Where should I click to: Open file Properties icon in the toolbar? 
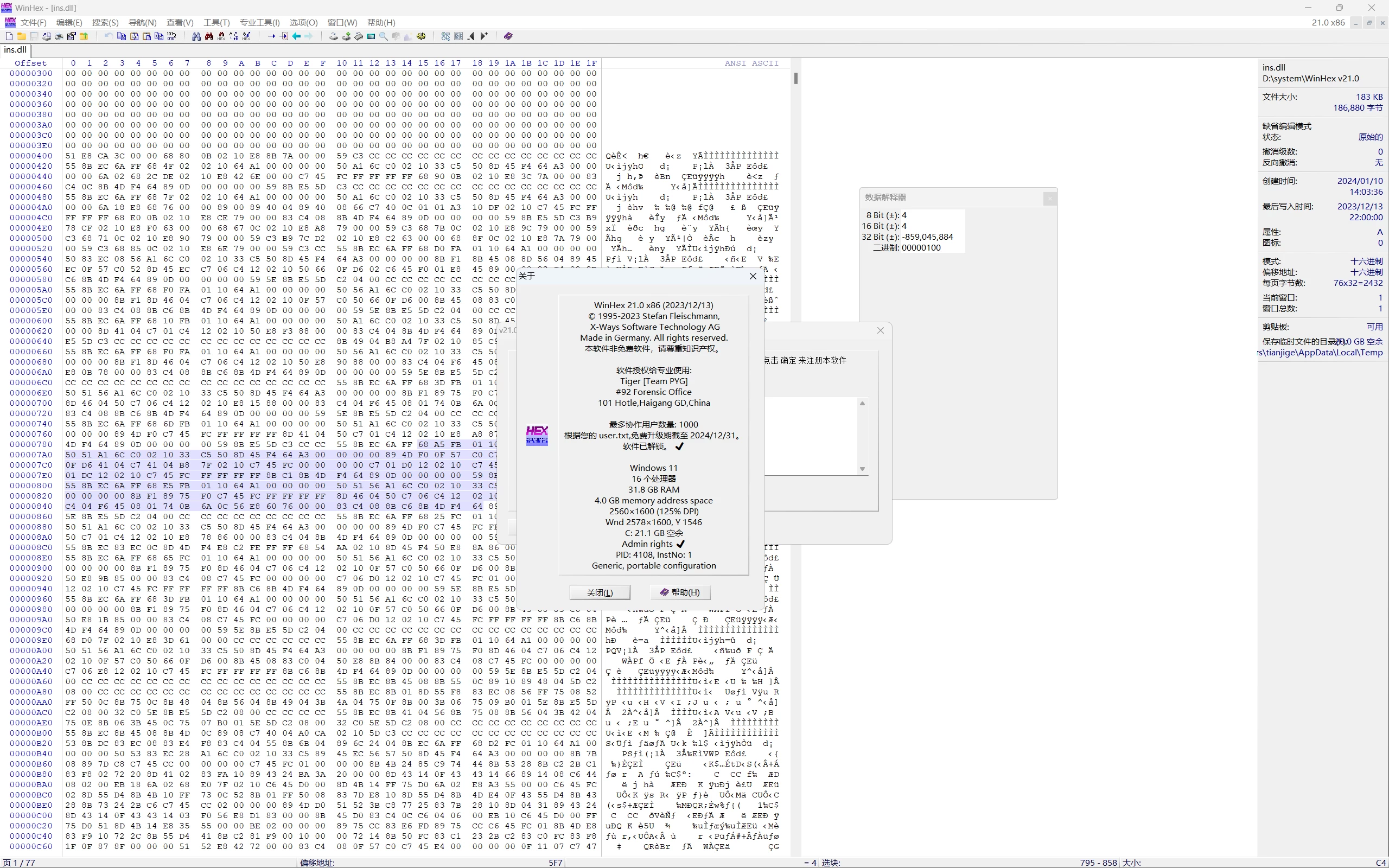[71, 36]
